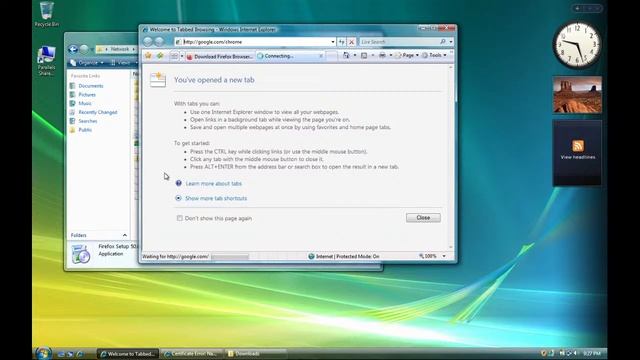Click Explorer window Forward arrow button
640x360 pixels.
[x=84, y=49]
